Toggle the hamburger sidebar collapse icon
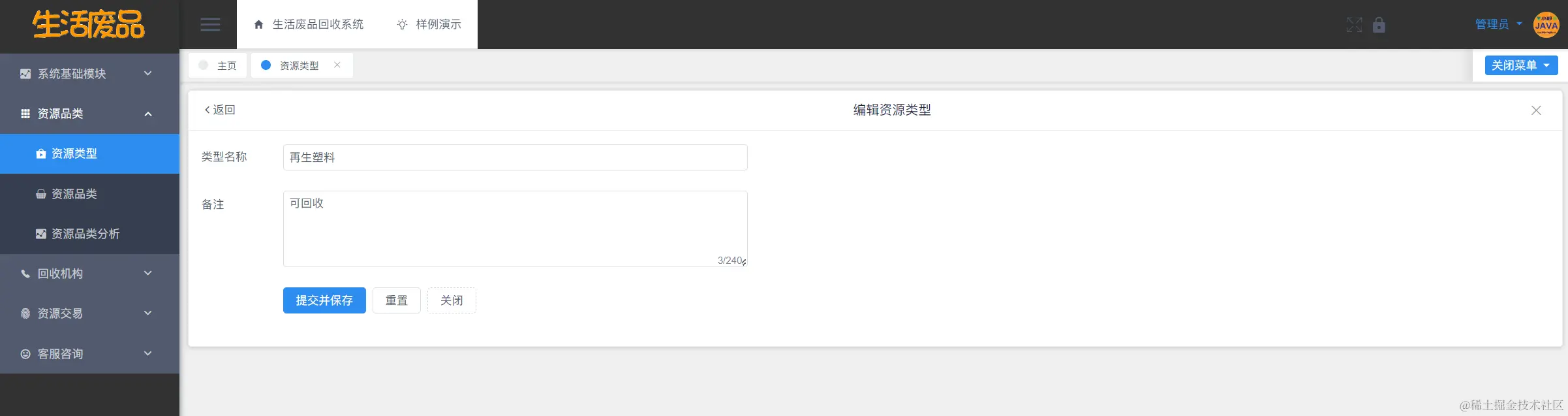 point(210,25)
